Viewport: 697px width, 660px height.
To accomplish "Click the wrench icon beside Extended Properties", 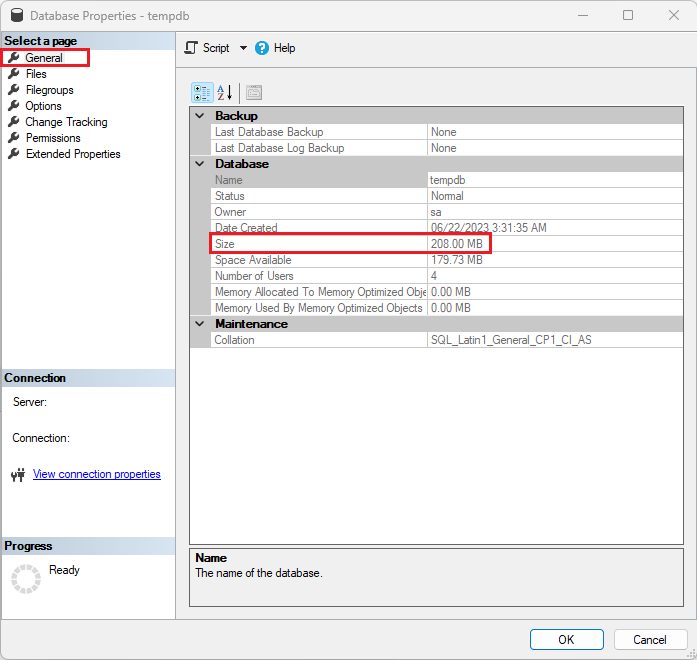I will [14, 153].
